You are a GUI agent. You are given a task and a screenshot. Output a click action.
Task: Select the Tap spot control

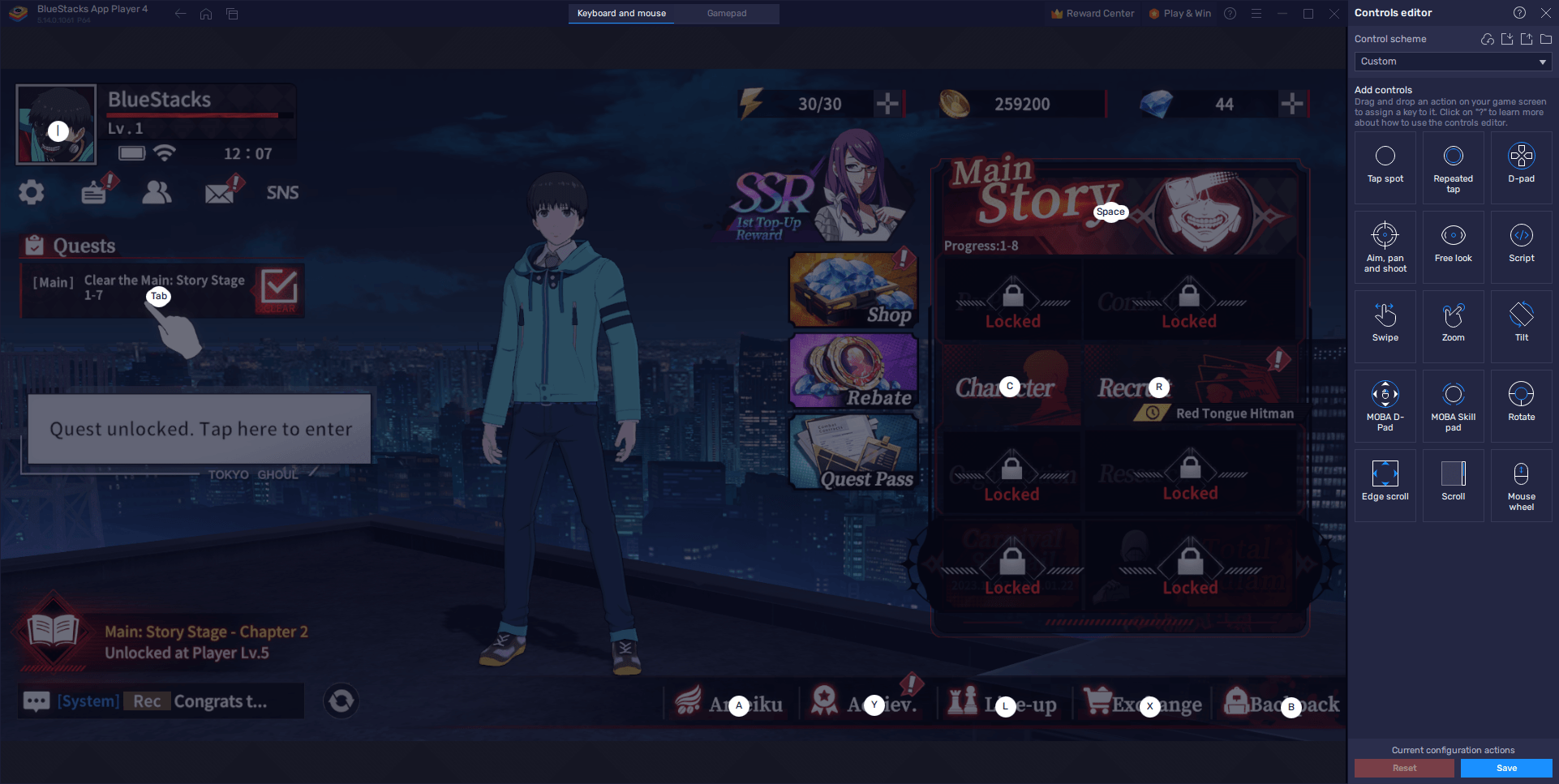1385,167
